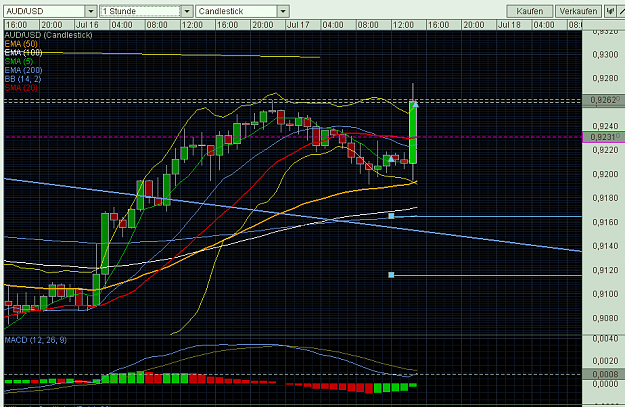Click the tall green candle at 12:00 Jul 17
The image size is (625, 407).
tap(413, 132)
